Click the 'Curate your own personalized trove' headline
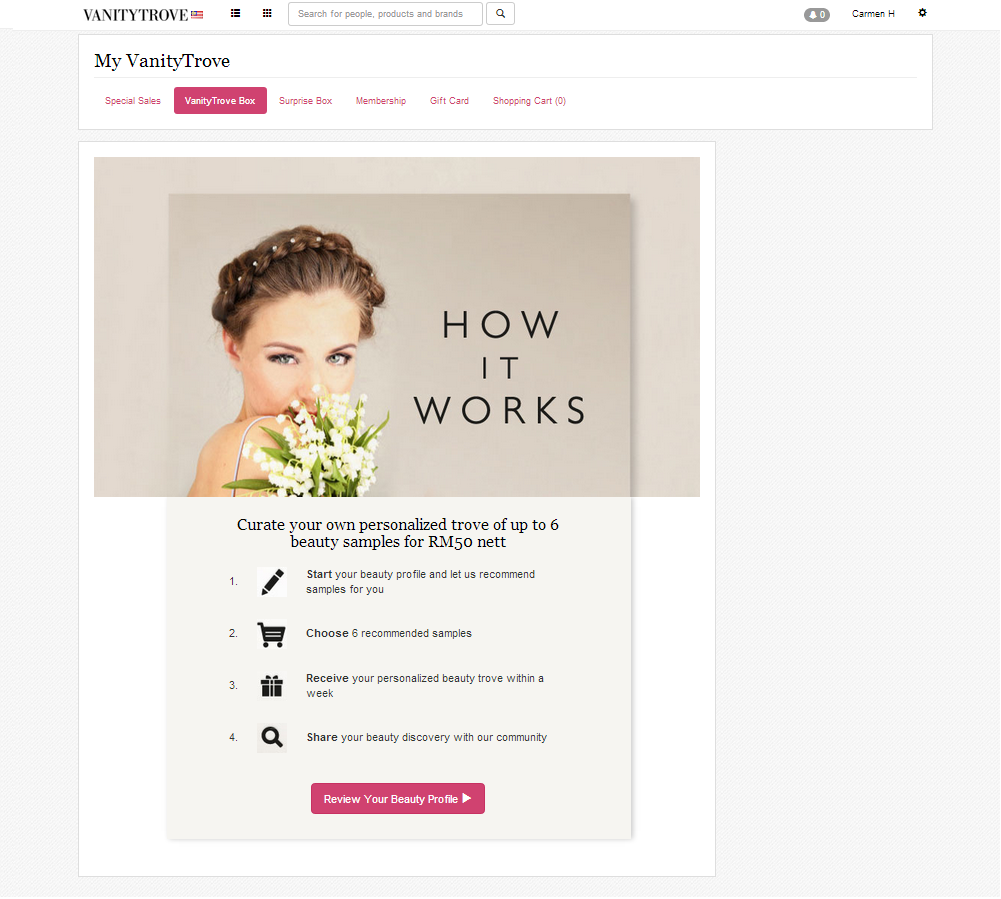The width and height of the screenshot is (1001, 899). tap(398, 533)
